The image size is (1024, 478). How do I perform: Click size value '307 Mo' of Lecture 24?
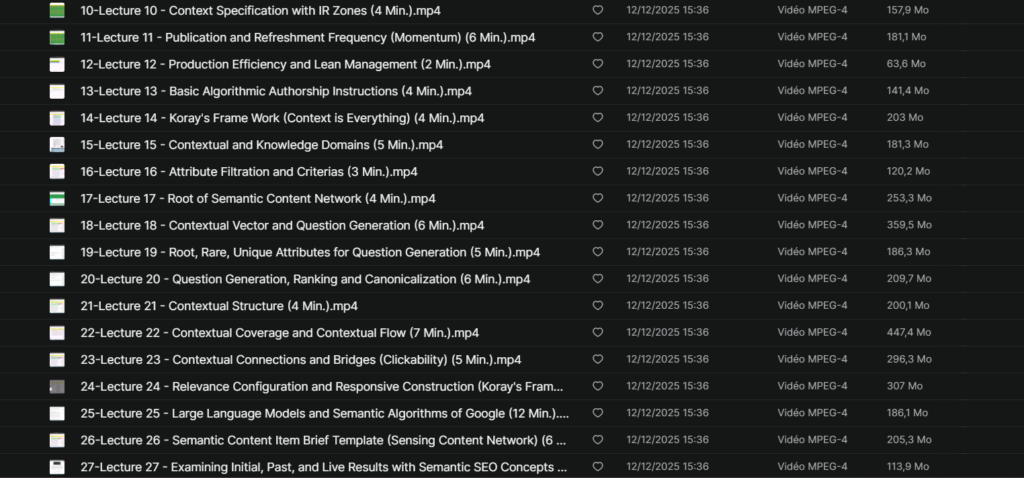tap(904, 386)
